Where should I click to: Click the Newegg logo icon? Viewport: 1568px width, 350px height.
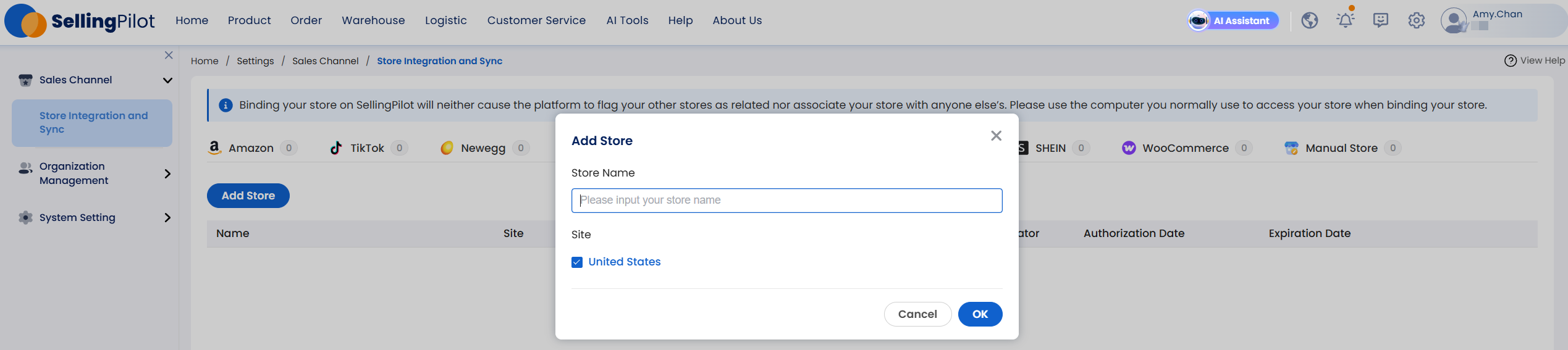pos(447,148)
